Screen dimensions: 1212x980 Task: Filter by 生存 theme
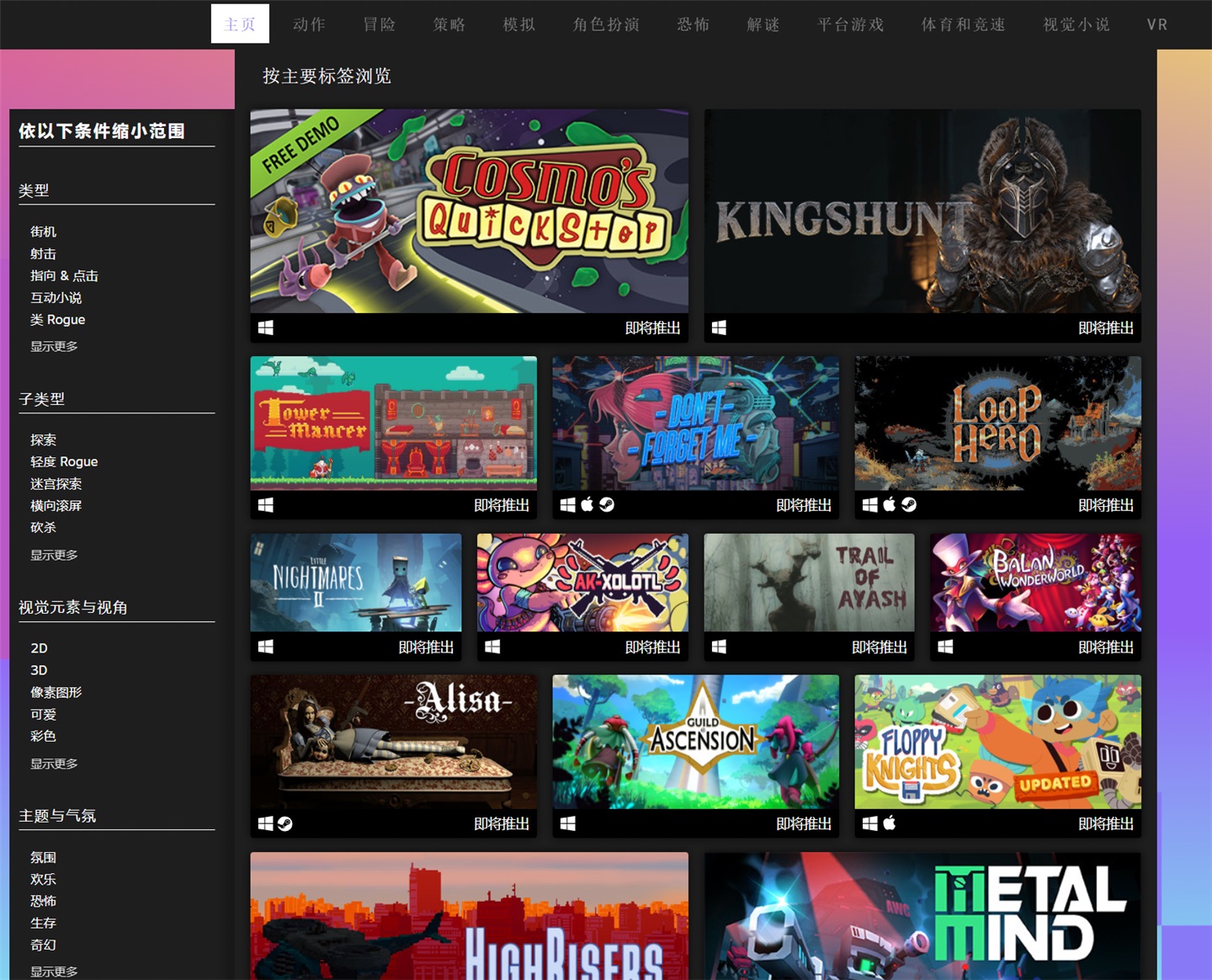click(44, 923)
